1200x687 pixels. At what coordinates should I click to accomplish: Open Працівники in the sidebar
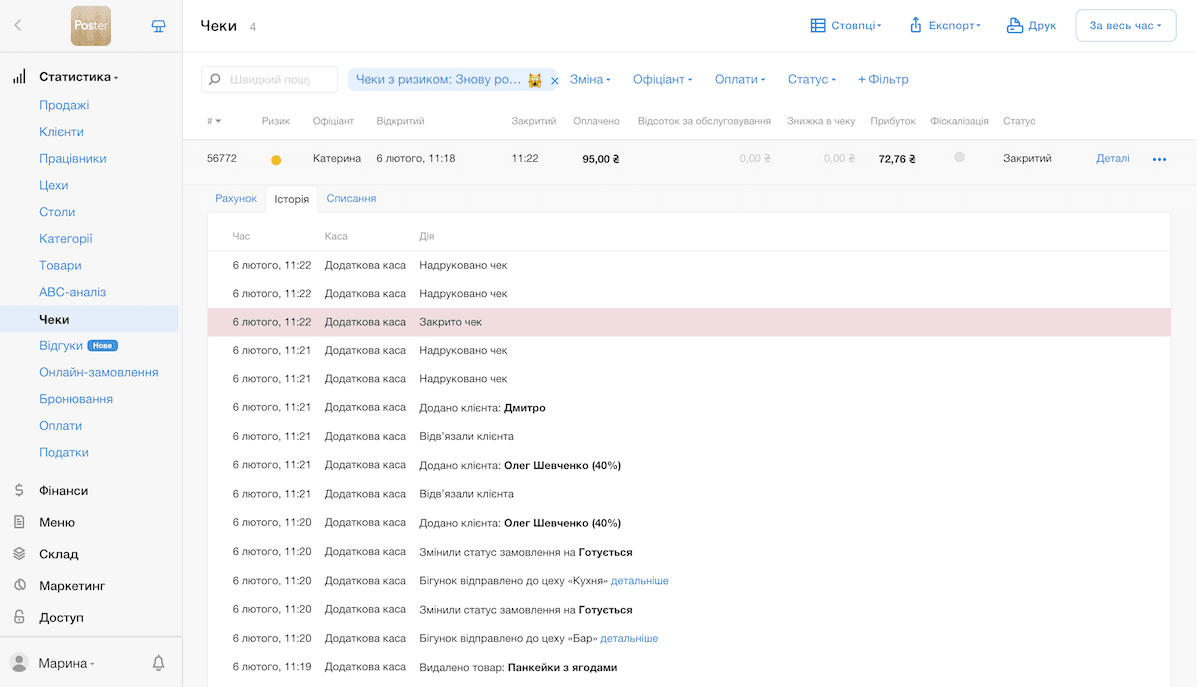pos(73,159)
